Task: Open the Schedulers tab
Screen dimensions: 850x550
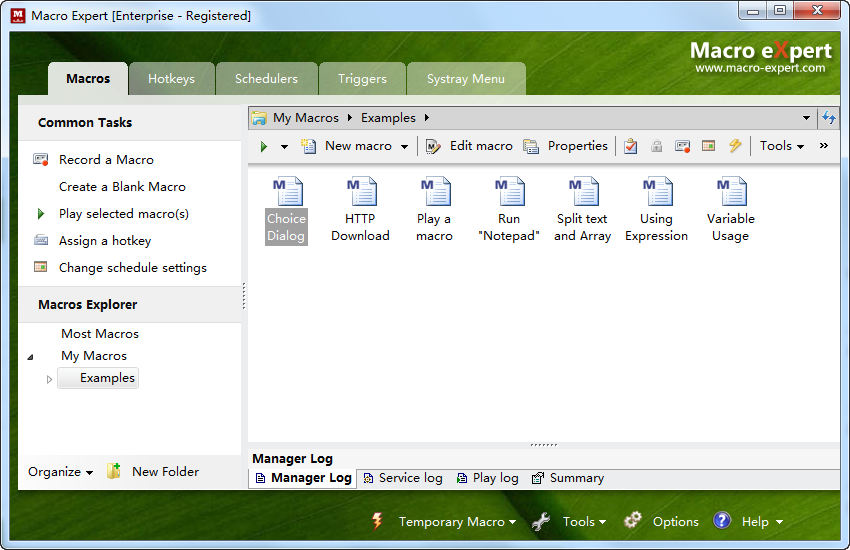Action: coord(266,79)
